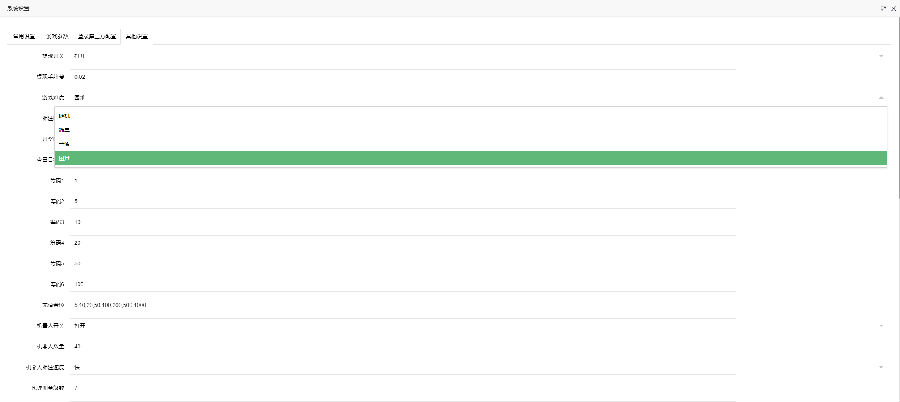Viewport: 900px width, 402px height.
Task: Select the second option in the open list
Action: (x=470, y=130)
